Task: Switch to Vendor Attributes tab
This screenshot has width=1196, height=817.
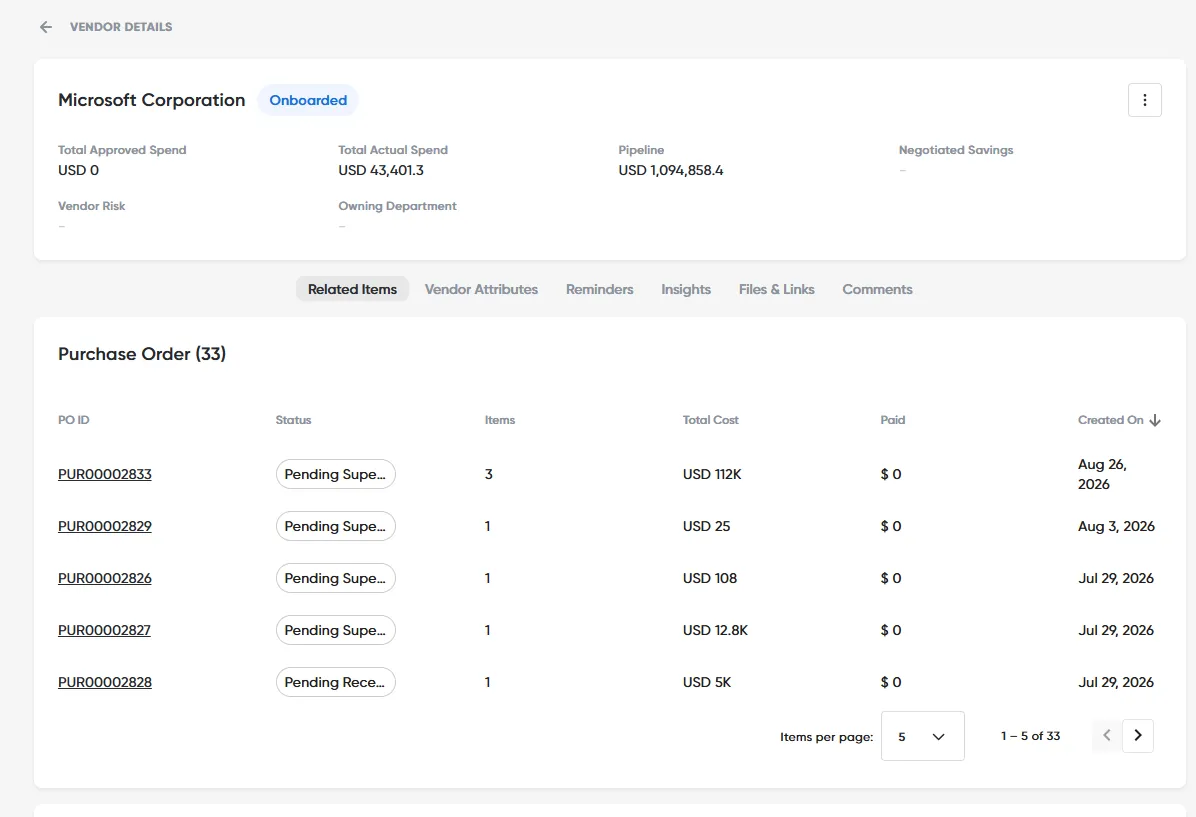Action: coord(481,289)
